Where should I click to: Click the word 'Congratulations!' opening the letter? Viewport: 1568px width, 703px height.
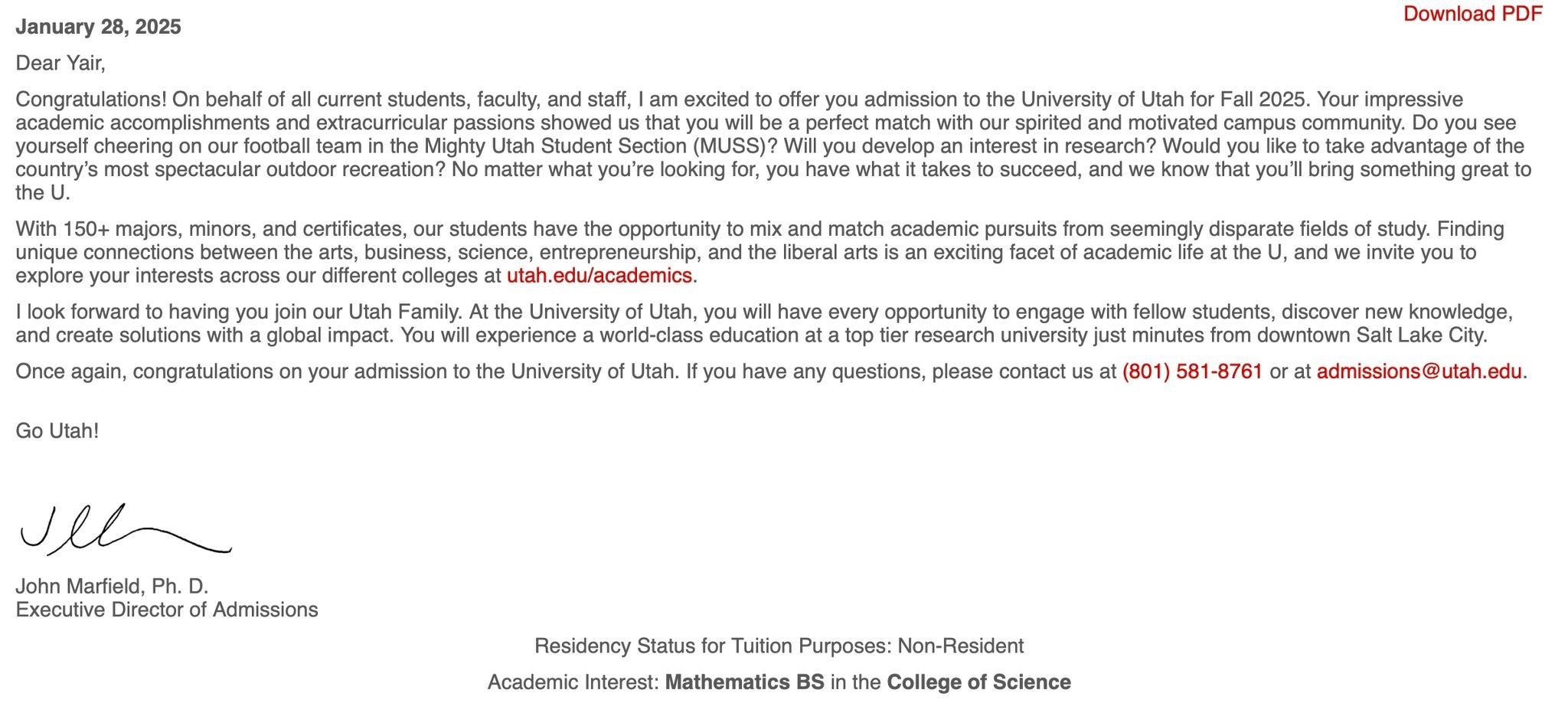(x=91, y=100)
